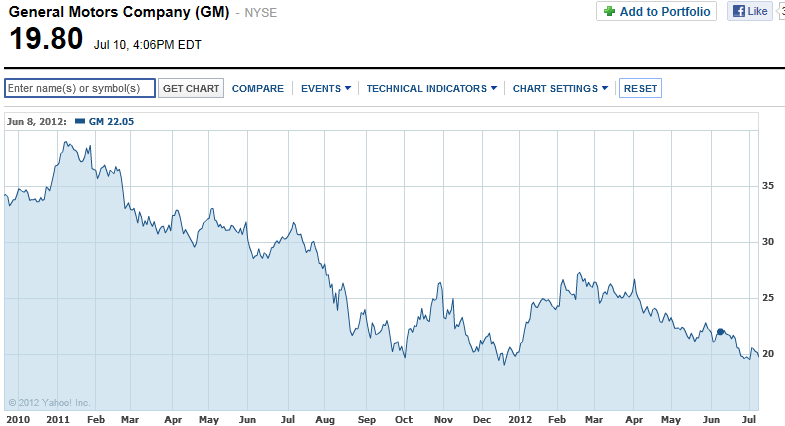Click the Facebook like count bubble
The height and width of the screenshot is (426, 785).
pyautogui.click(x=781, y=12)
